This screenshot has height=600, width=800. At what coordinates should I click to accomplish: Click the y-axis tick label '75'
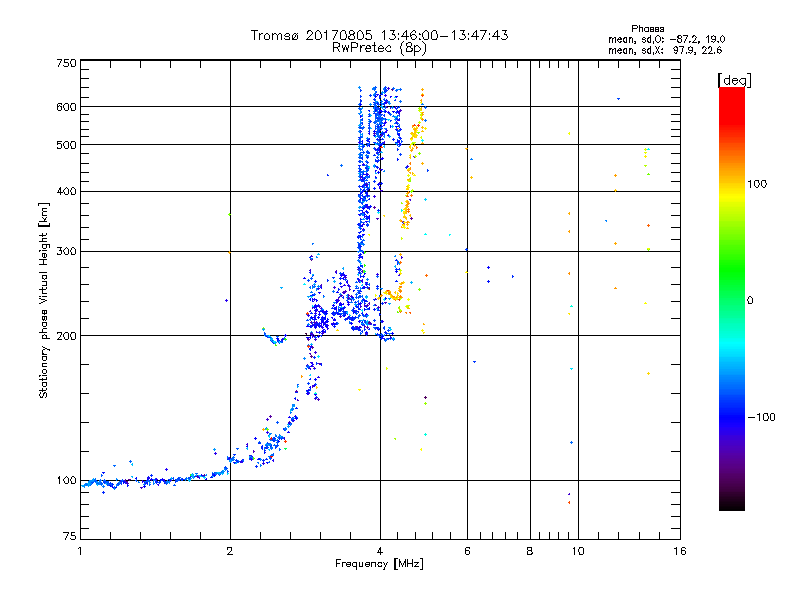(70, 536)
